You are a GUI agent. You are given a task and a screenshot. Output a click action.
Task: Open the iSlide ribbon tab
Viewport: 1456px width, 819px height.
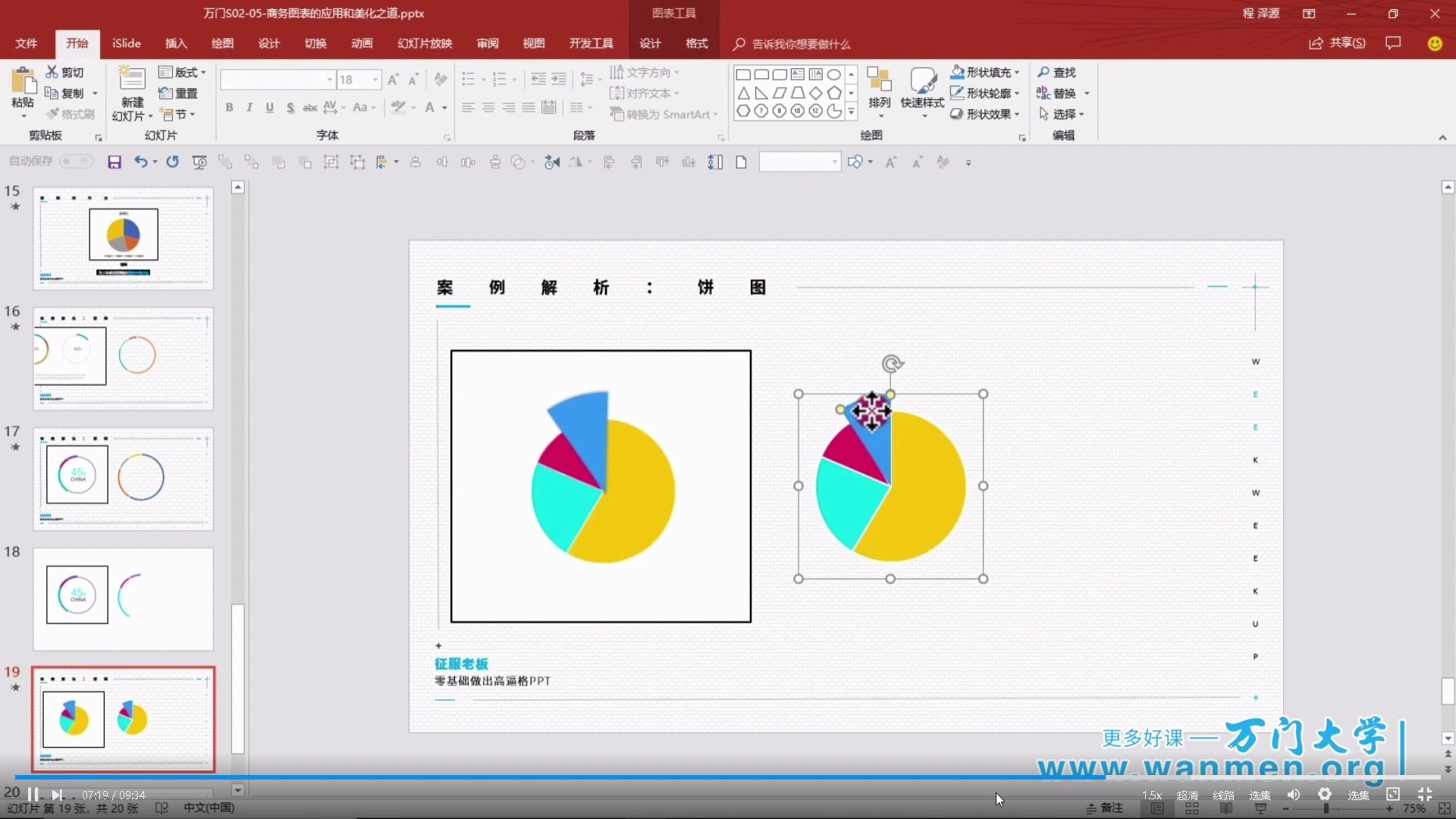coord(127,43)
